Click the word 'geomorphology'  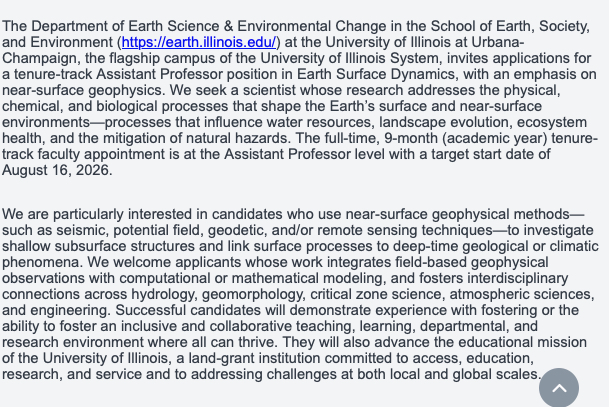point(253,294)
